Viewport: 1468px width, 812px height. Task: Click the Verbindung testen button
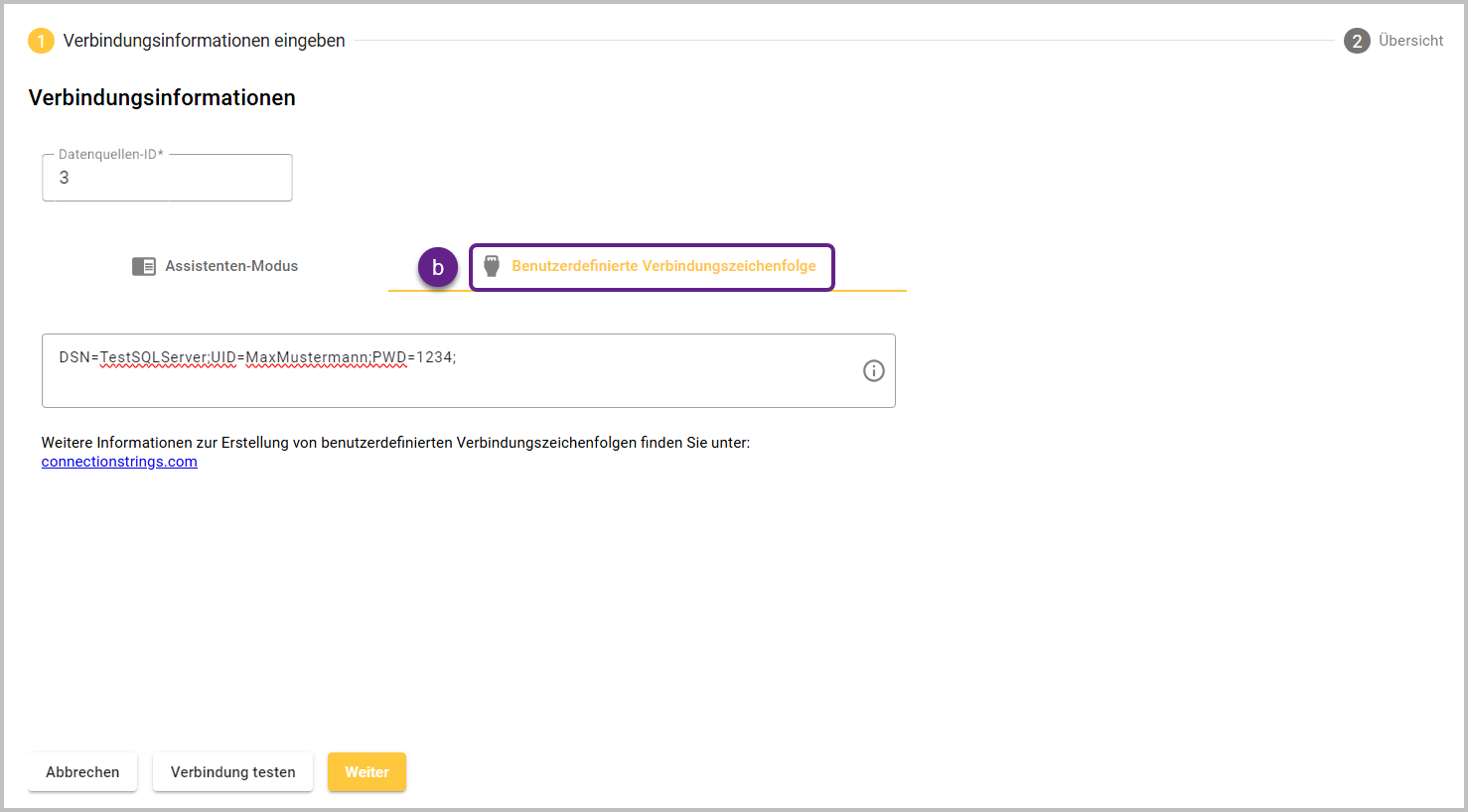232,772
